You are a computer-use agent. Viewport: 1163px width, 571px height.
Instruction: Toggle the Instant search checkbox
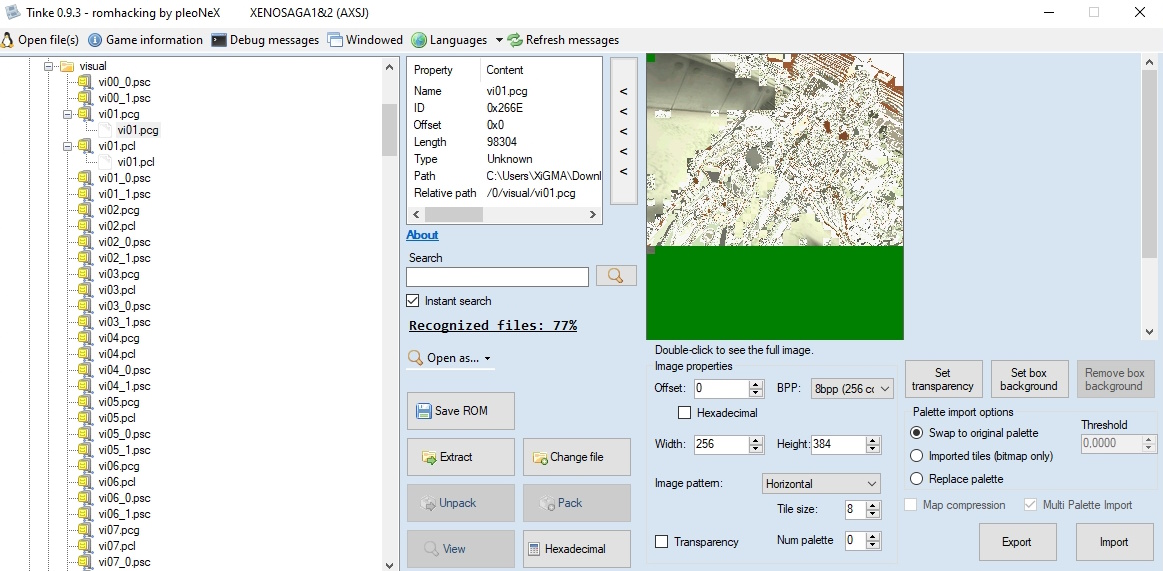(x=413, y=301)
